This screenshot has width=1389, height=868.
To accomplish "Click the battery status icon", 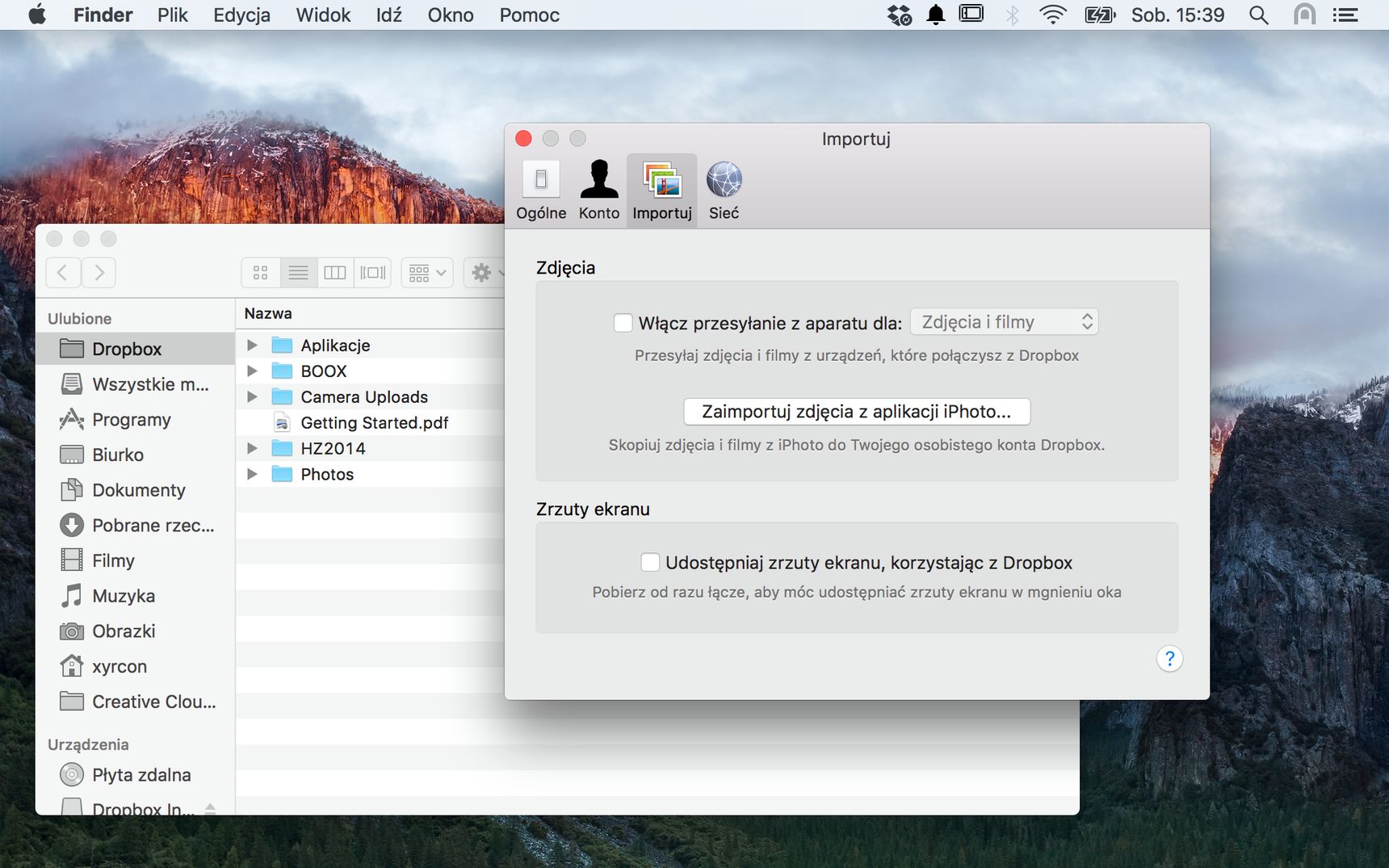I will click(x=1100, y=15).
